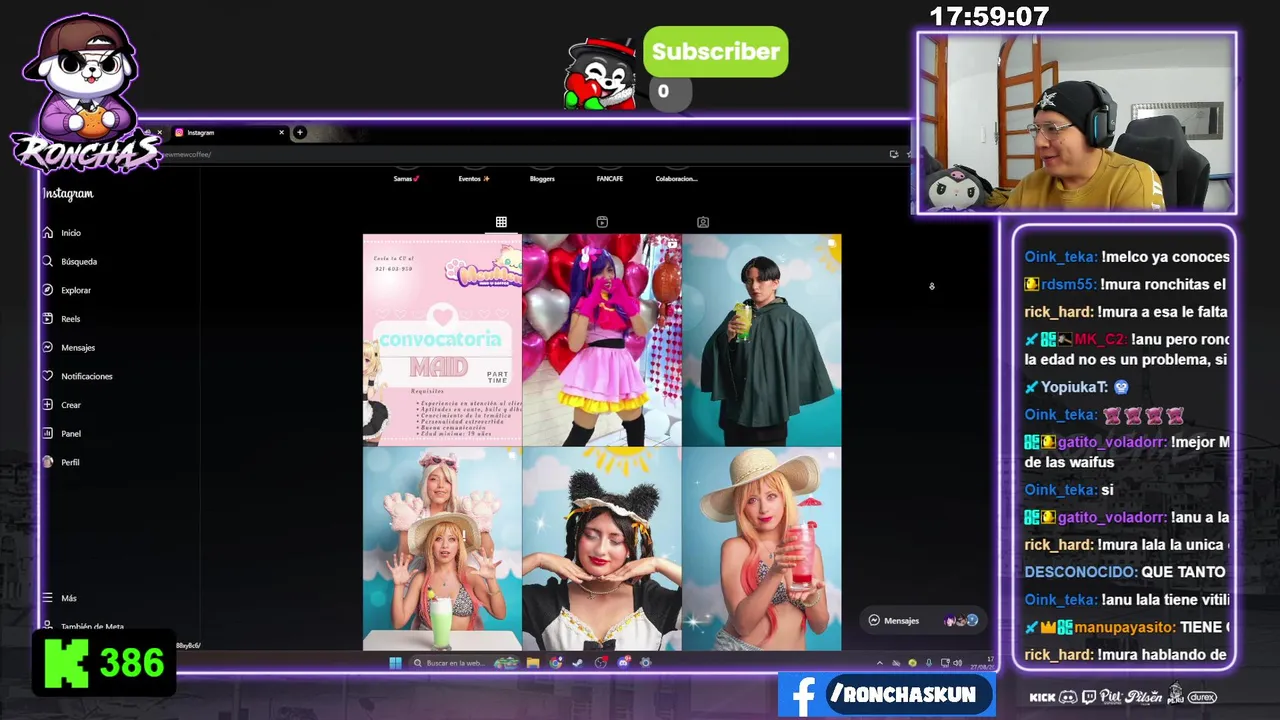
Task: Open a new browser tab
Action: (x=299, y=132)
